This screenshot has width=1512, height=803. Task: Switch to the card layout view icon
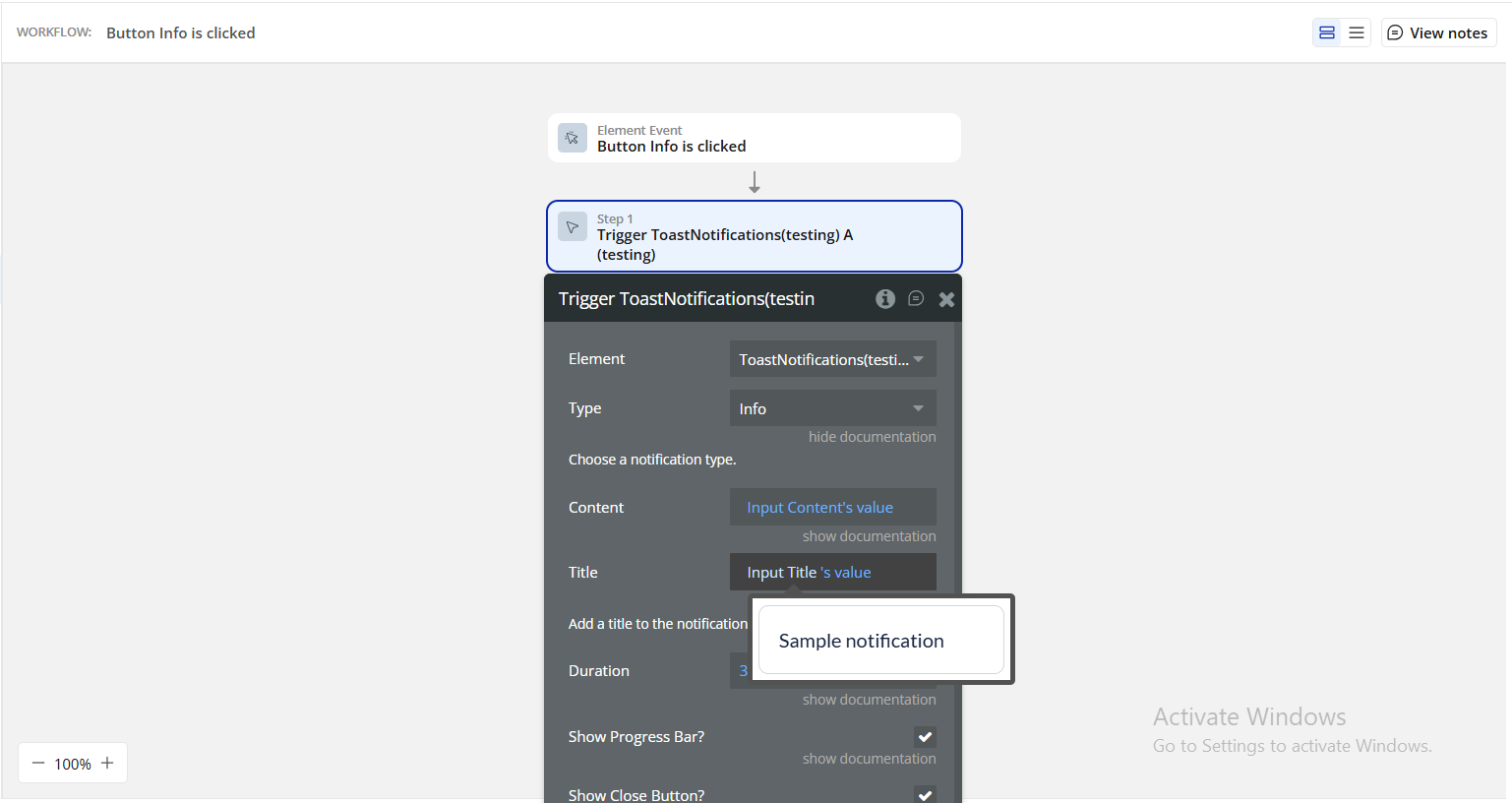pos(1326,32)
